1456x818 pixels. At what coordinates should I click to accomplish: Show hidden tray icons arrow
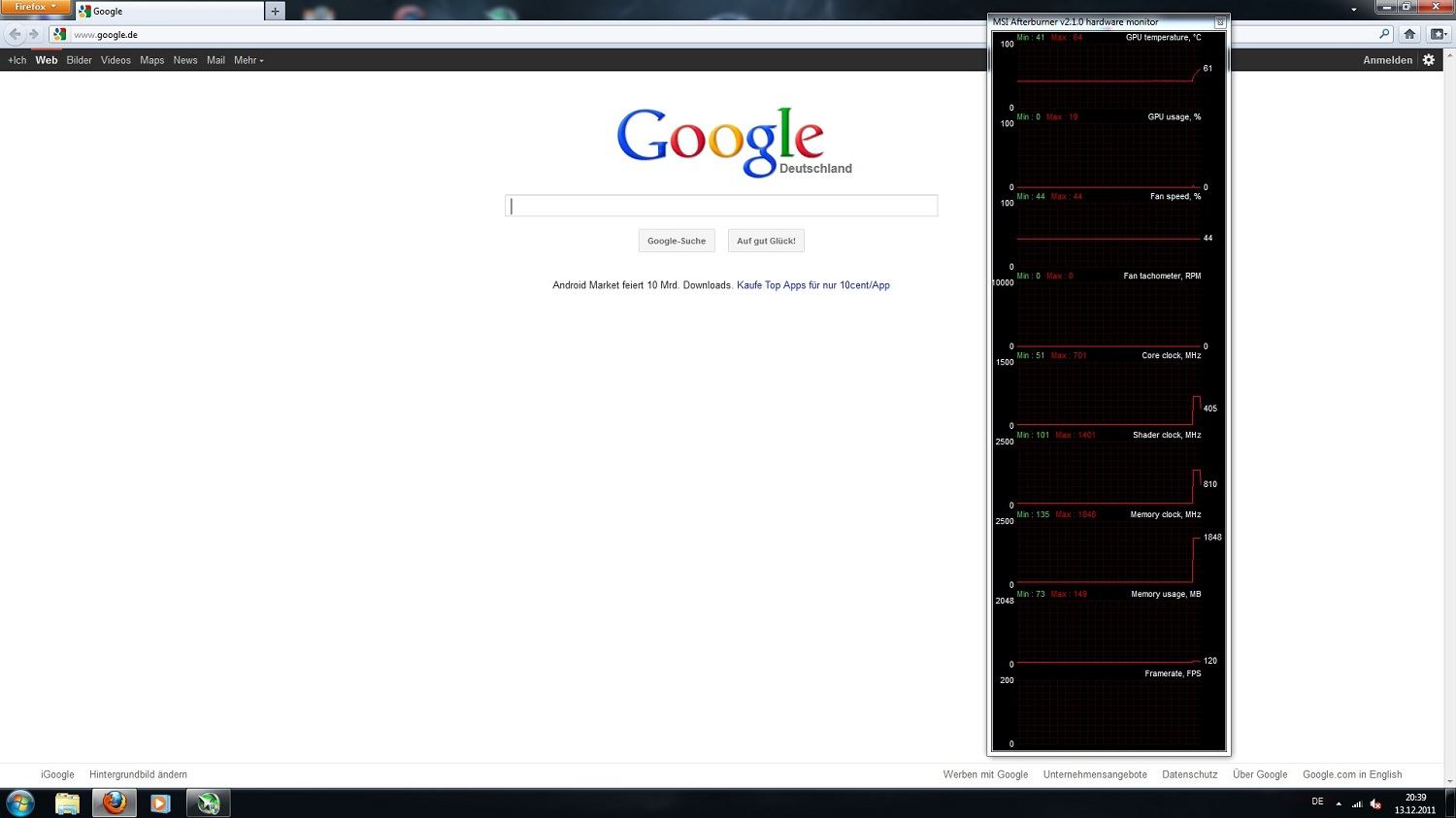coord(1339,803)
